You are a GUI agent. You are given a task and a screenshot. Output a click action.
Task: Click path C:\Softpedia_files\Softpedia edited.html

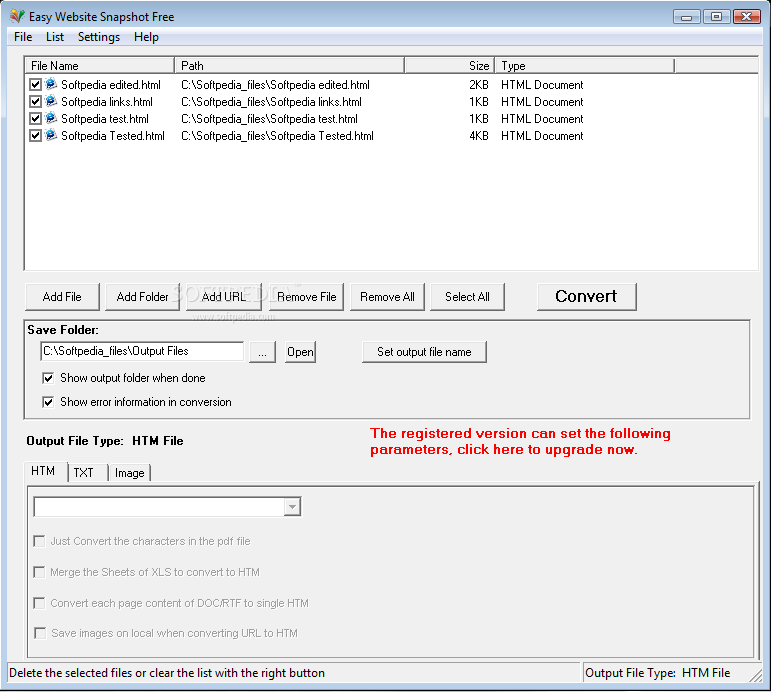click(x=275, y=85)
